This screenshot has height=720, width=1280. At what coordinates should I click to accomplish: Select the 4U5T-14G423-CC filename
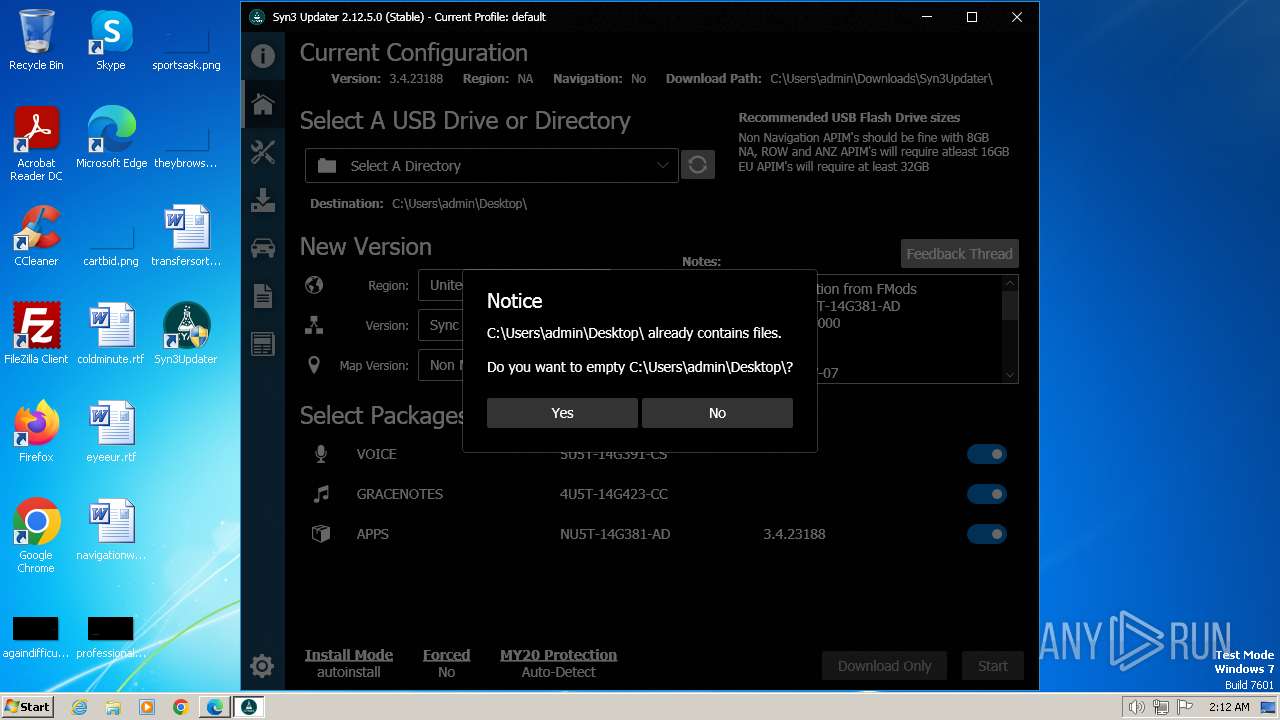[614, 494]
